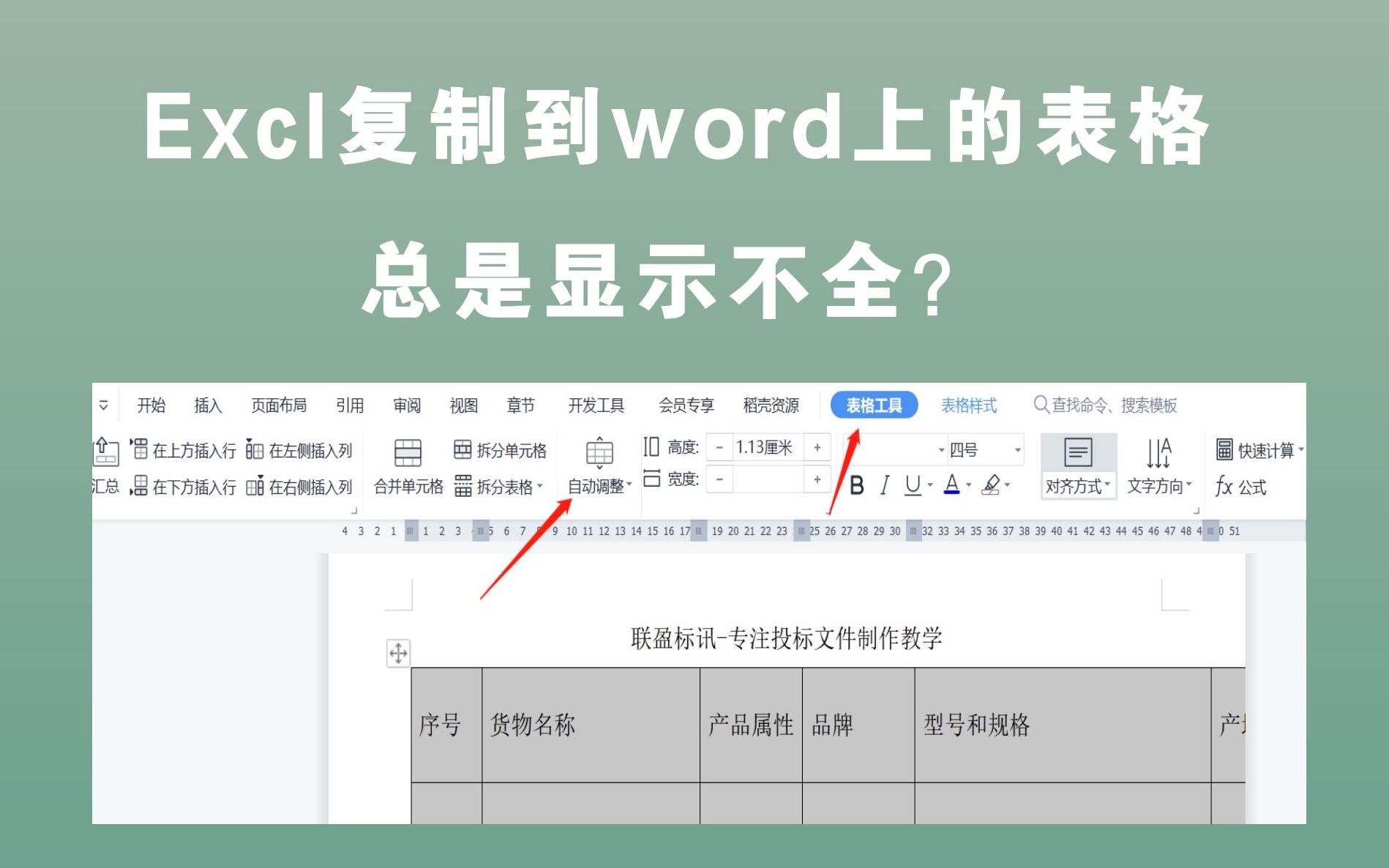Click the quick access toolbar chevron
Viewport: 1389px width, 868px height.
(x=104, y=405)
